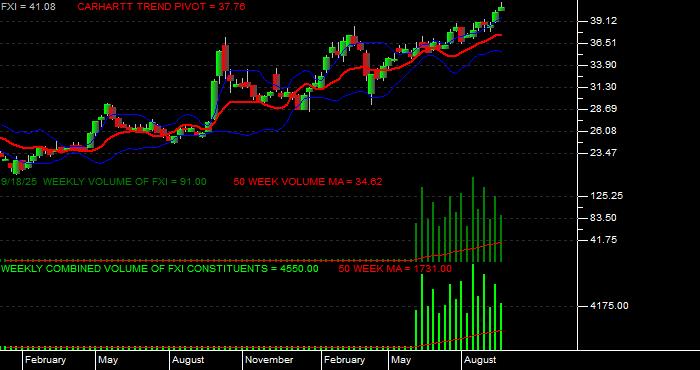700x370 pixels.
Task: Click the tallest combined constituents volume bar
Action: [x=473, y=307]
